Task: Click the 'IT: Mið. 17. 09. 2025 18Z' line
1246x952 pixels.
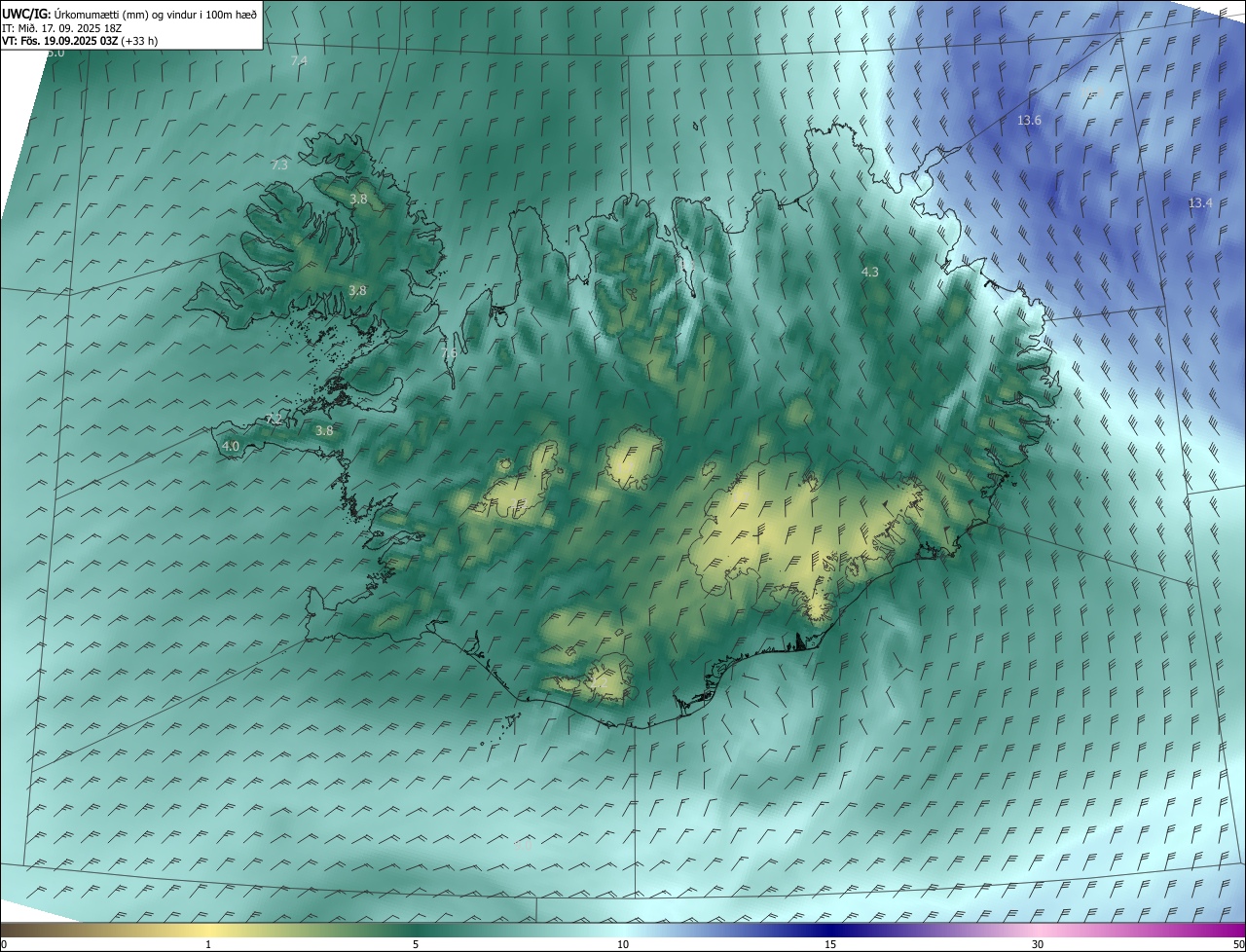Action: pyautogui.click(x=61, y=28)
